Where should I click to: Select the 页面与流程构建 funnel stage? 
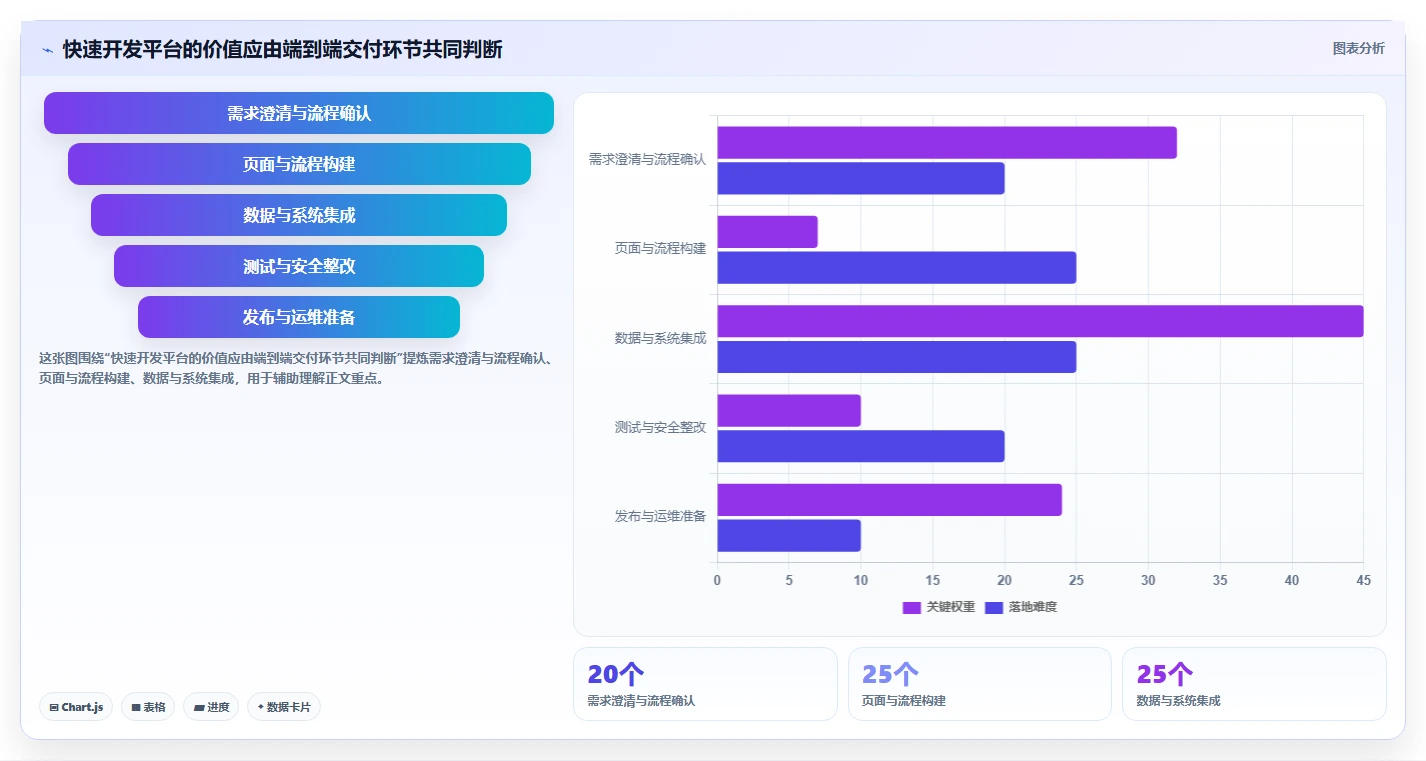coord(299,164)
